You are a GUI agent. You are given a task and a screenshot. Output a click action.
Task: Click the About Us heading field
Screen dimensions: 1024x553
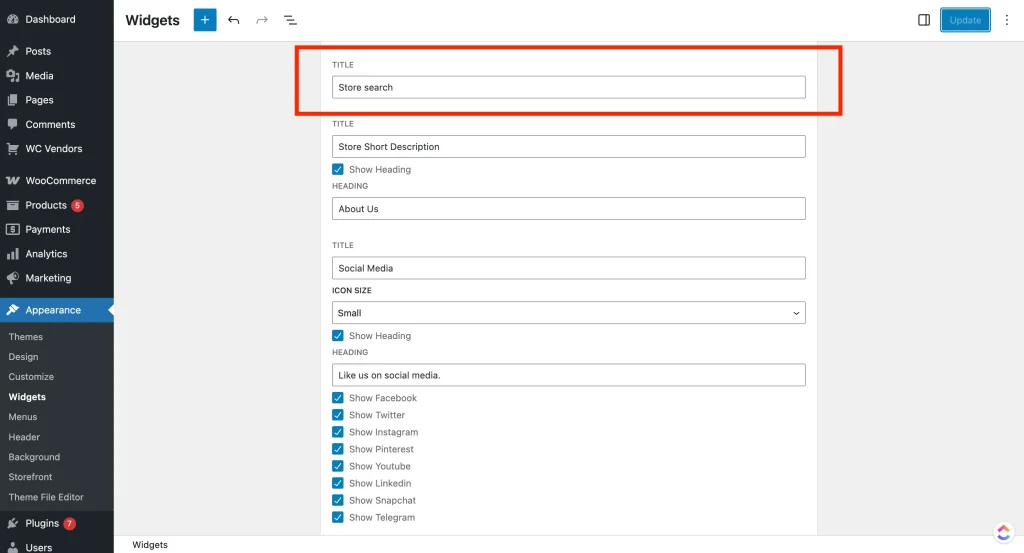pos(568,209)
